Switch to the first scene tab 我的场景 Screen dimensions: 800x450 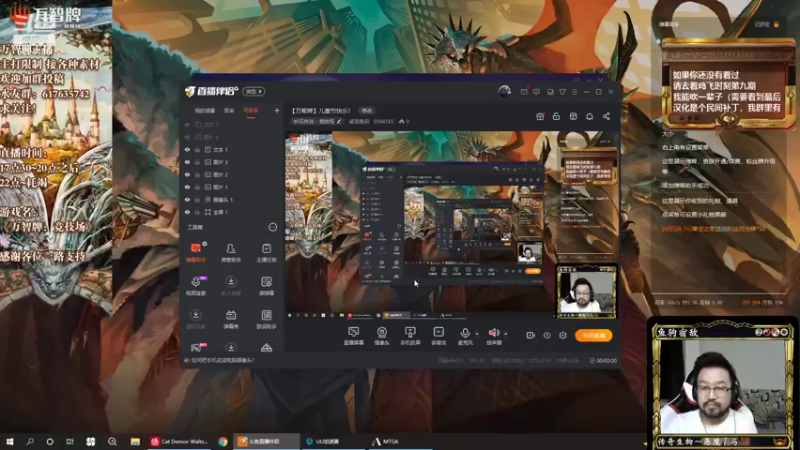pos(205,111)
